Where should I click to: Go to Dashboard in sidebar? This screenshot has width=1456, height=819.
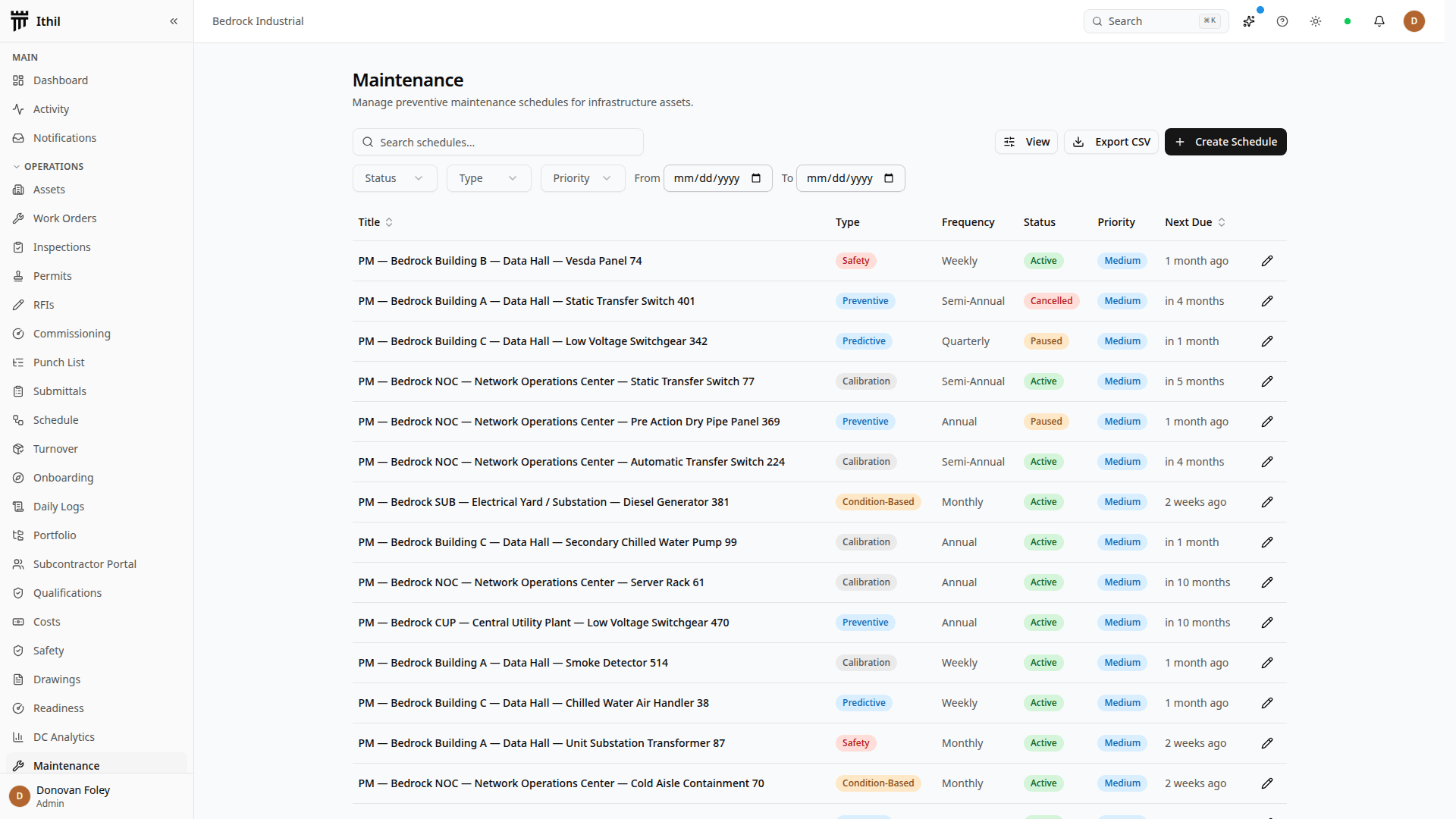pos(96,80)
